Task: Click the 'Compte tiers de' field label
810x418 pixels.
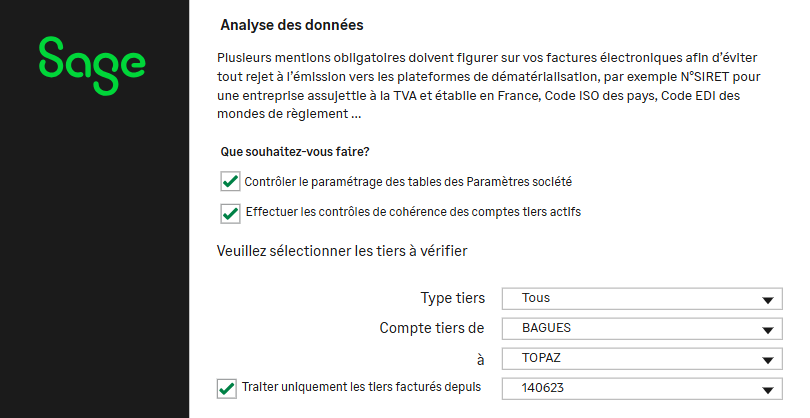Action: click(432, 328)
